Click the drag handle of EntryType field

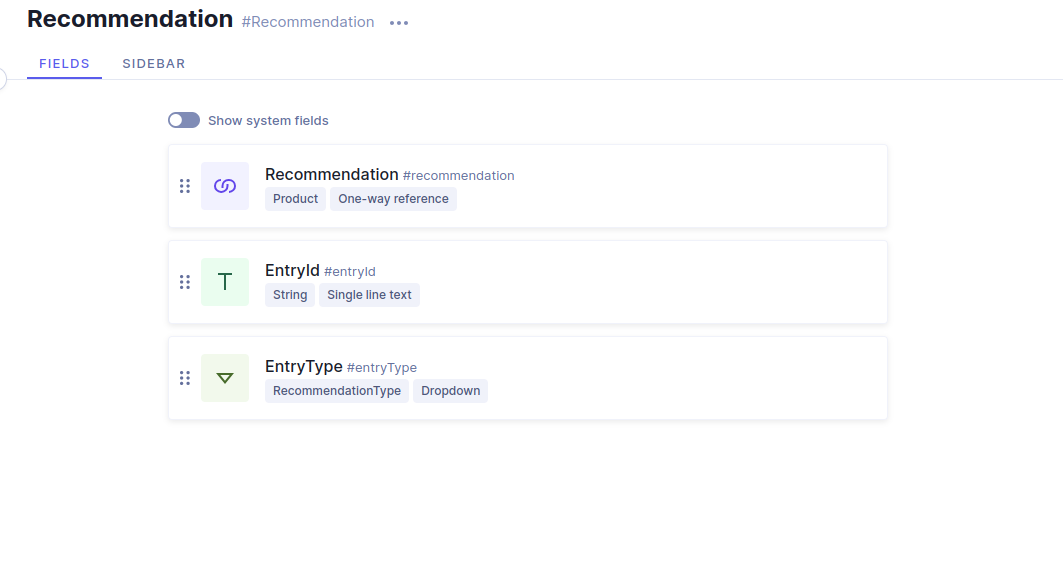[x=184, y=378]
